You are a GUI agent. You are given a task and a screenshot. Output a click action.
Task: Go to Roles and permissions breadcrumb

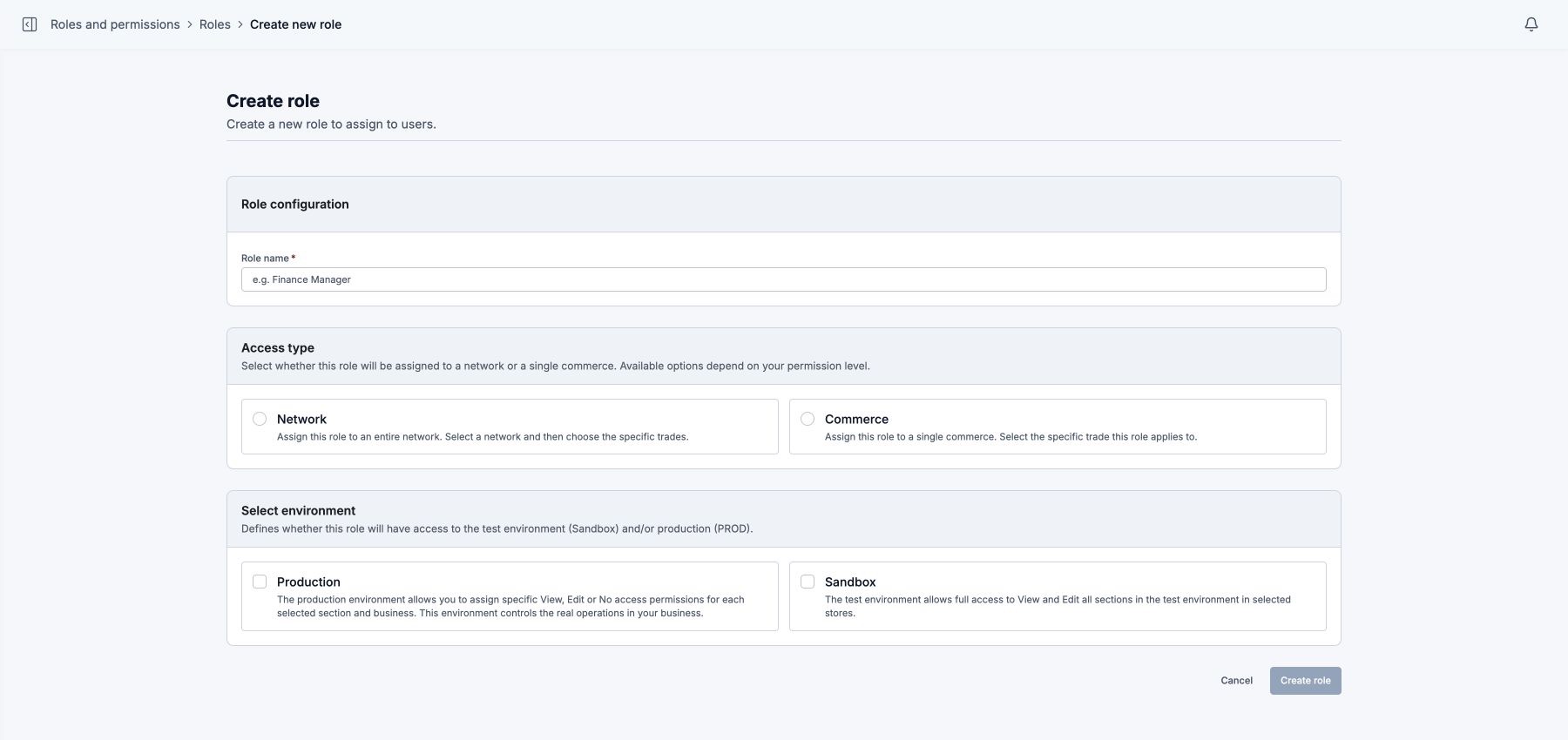point(115,24)
